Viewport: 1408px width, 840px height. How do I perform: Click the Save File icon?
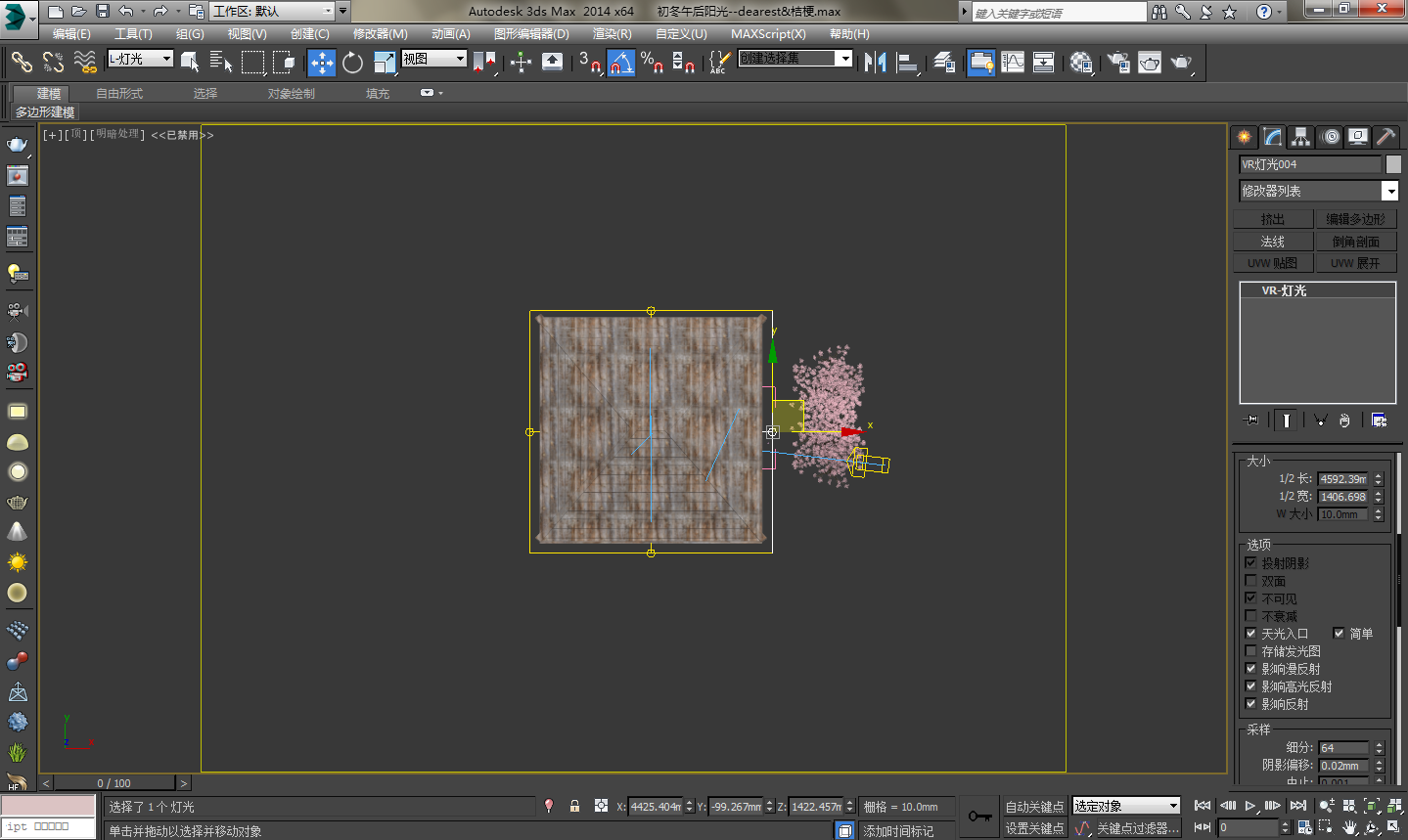point(103,12)
